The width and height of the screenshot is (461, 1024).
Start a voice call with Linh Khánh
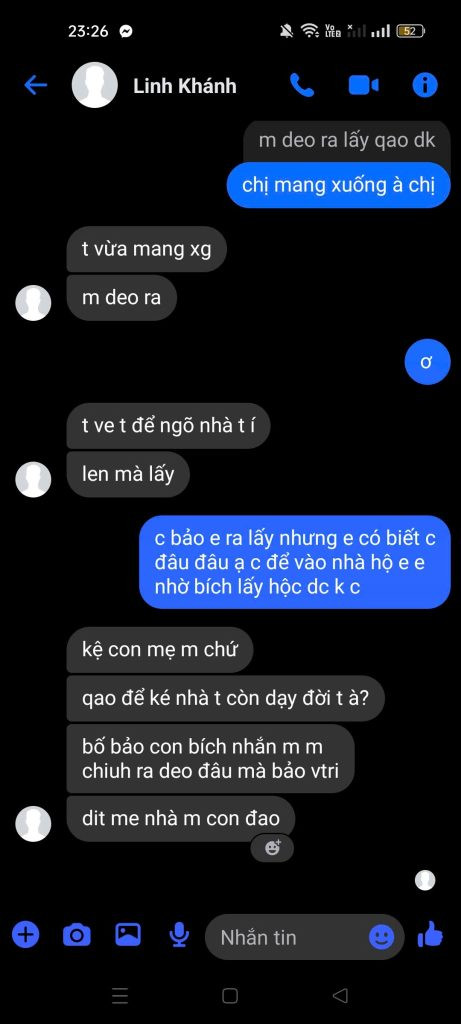coord(302,85)
